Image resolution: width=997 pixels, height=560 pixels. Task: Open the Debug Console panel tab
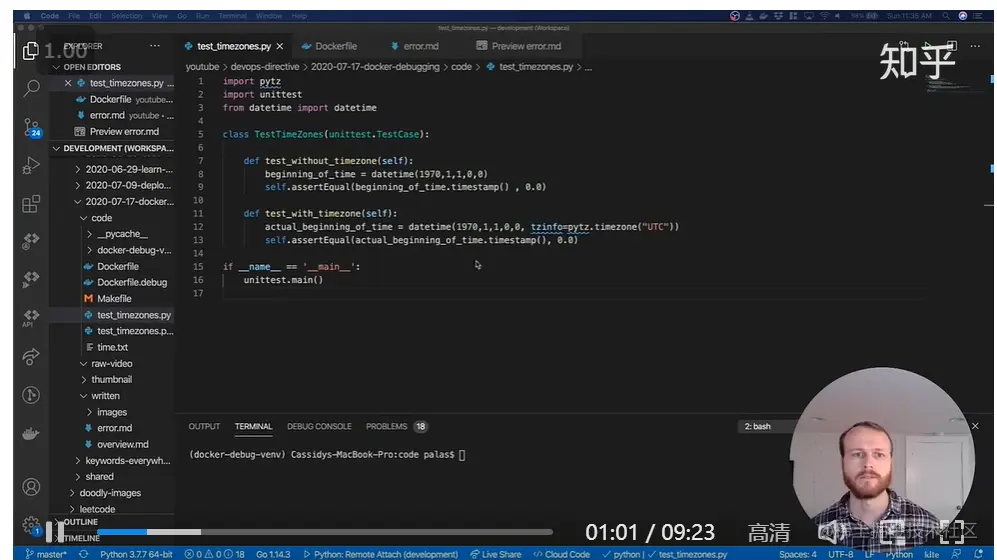[319, 427]
